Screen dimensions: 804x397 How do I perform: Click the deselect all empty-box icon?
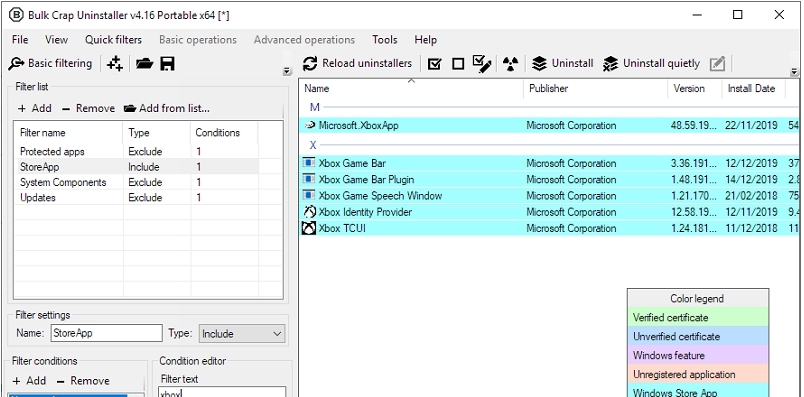pyautogui.click(x=458, y=64)
